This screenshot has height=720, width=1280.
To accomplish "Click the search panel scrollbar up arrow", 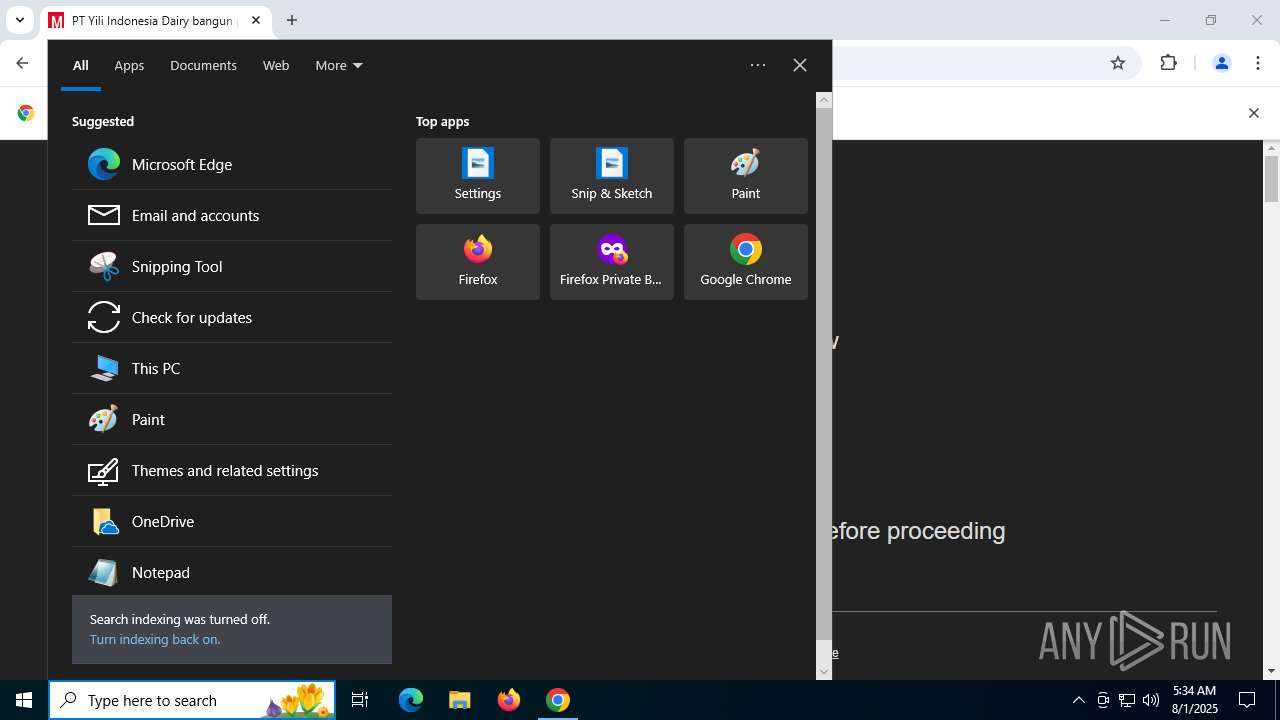I will [x=824, y=99].
